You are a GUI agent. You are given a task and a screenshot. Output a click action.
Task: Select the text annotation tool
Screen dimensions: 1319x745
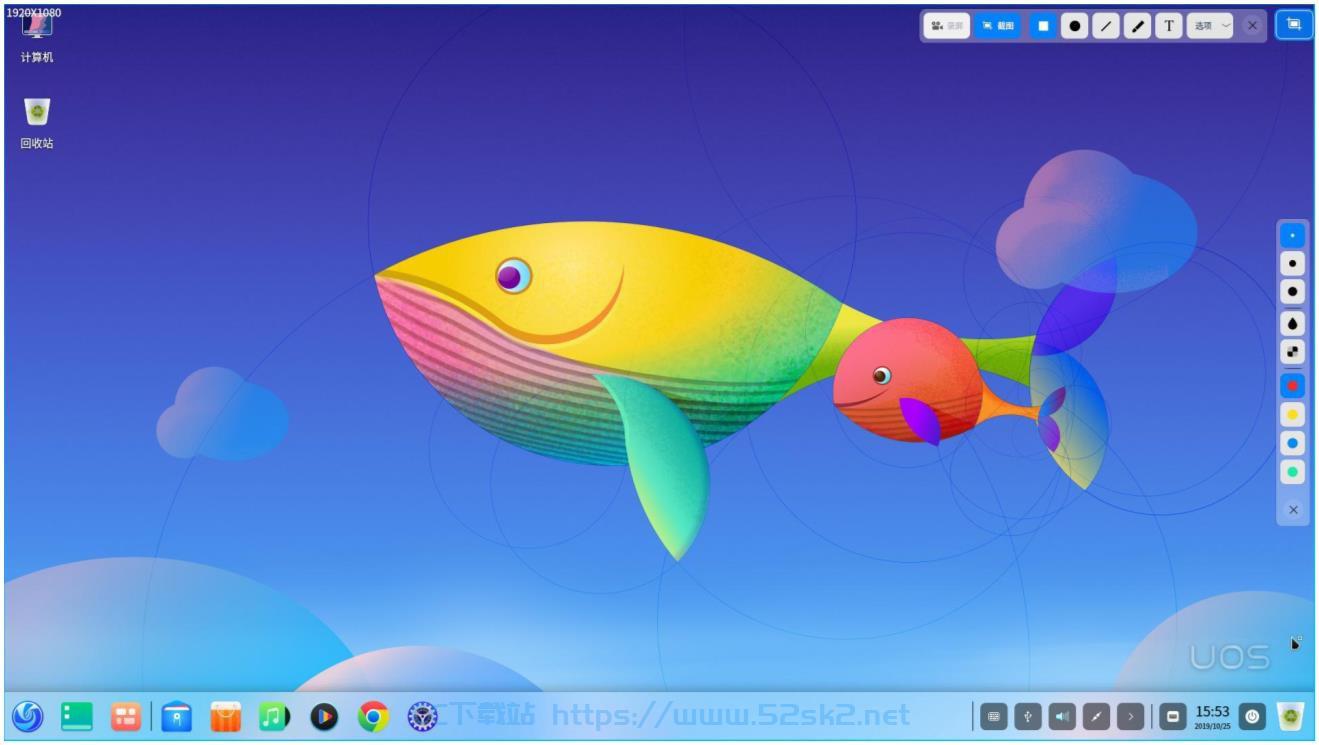pos(1169,26)
